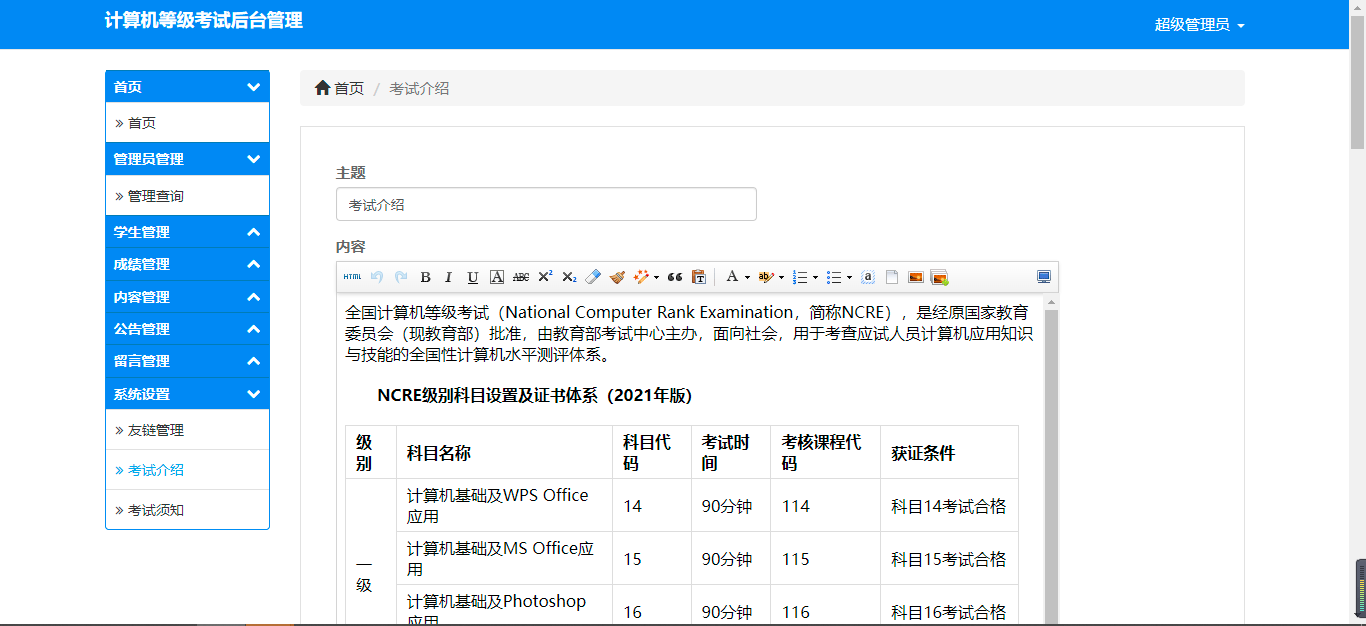Insert a numbered list
1366x626 pixels.
coord(799,277)
